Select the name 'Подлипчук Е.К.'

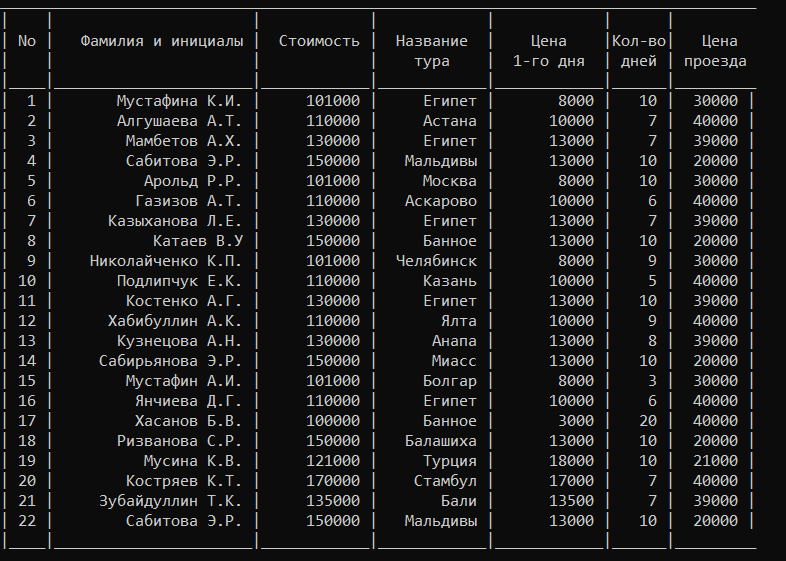[x=179, y=281]
